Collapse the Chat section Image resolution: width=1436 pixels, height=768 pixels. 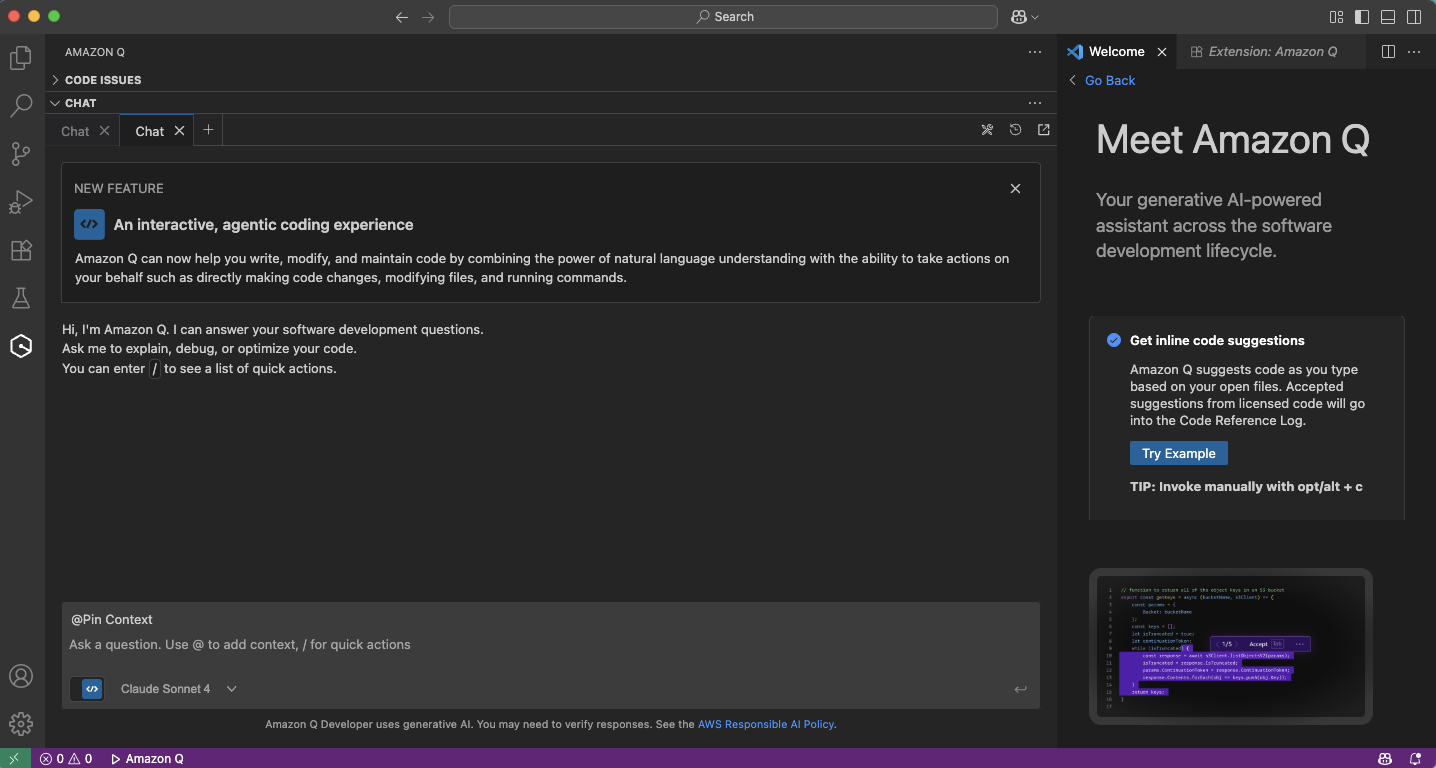[80, 103]
